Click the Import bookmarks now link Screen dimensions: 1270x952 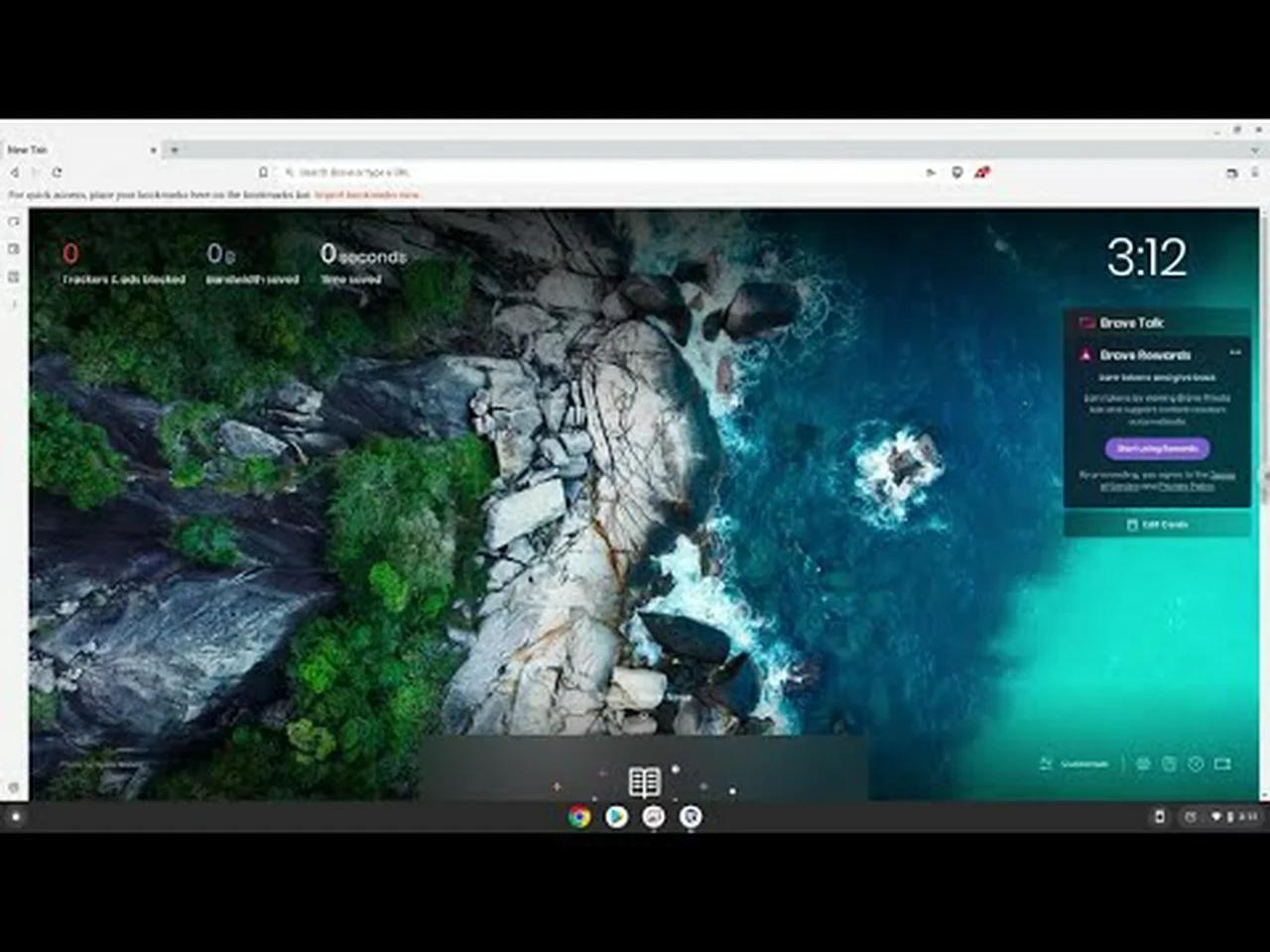367,194
